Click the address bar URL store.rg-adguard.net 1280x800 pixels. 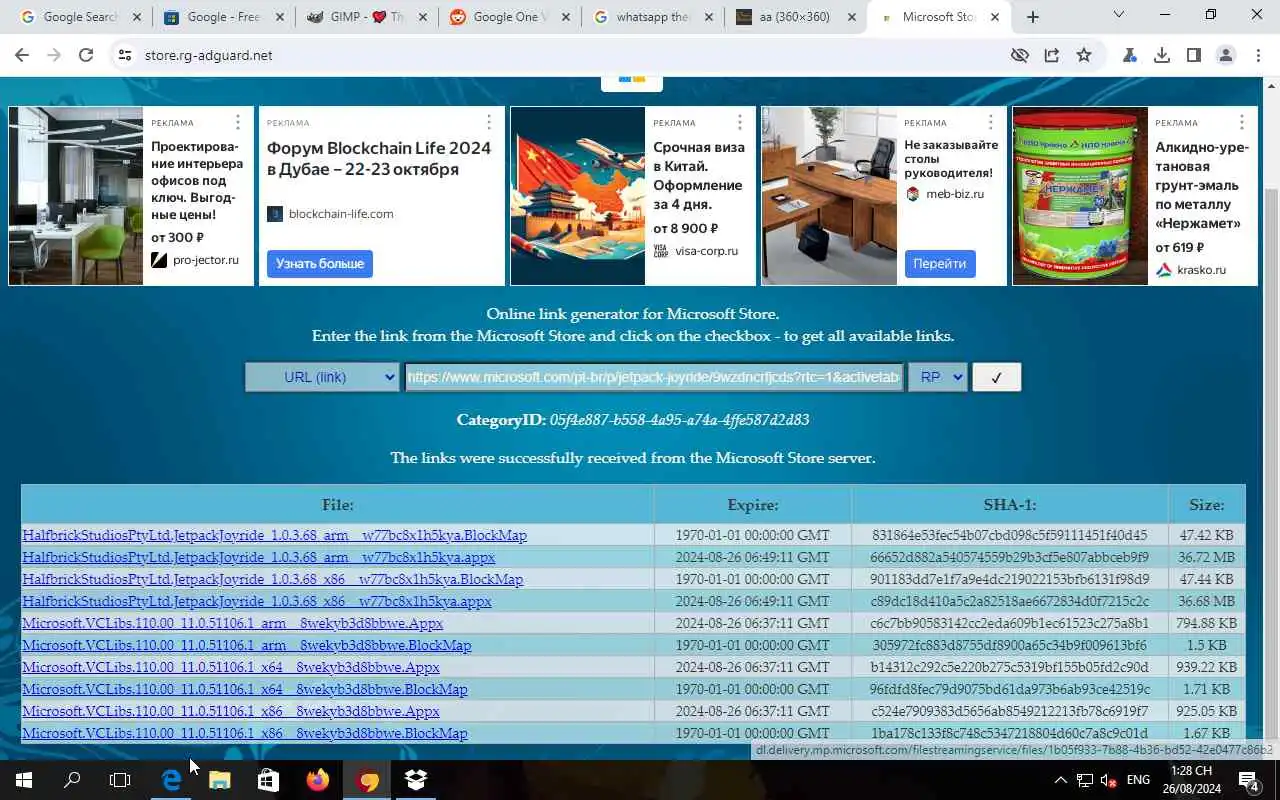[208, 56]
